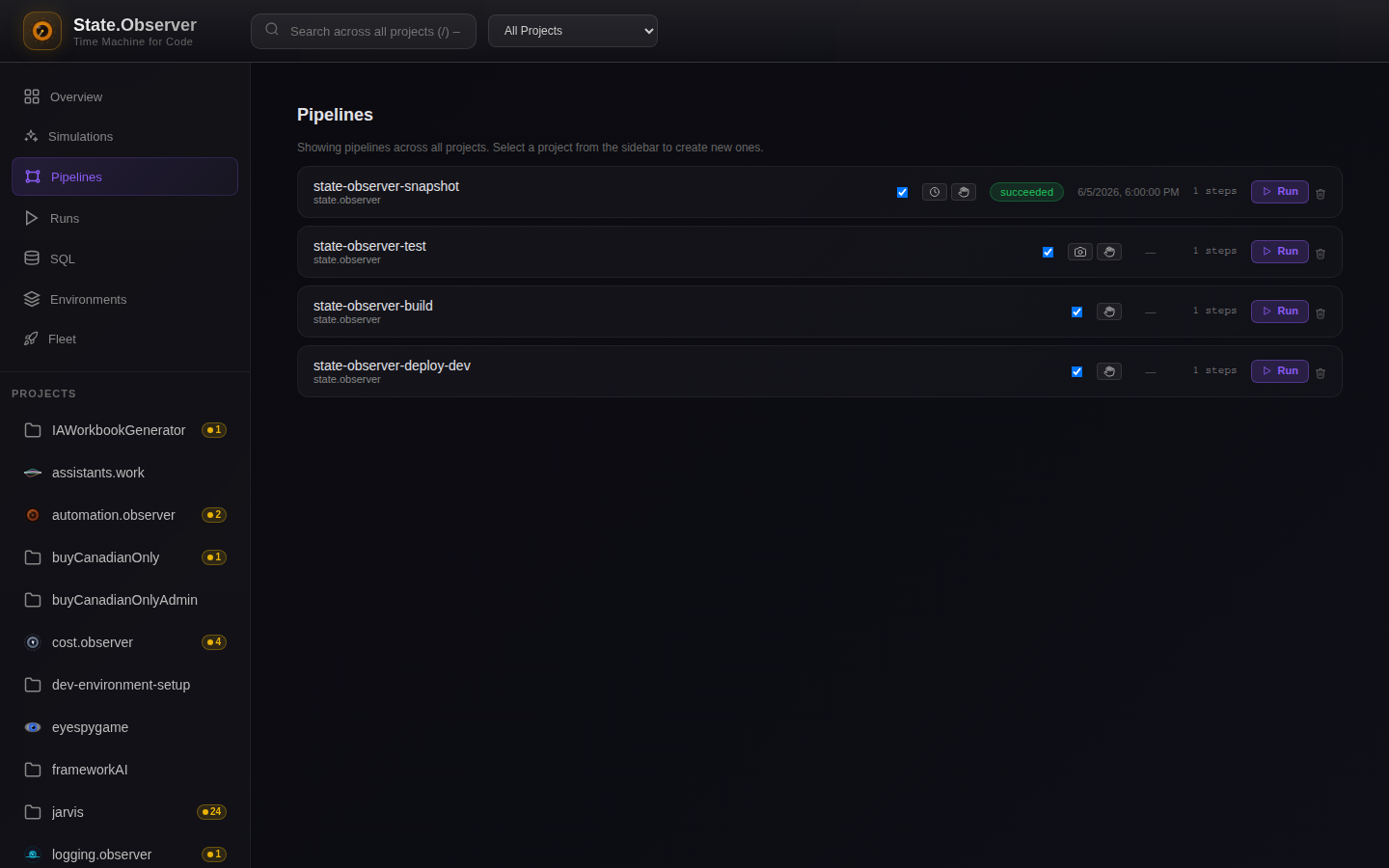The image size is (1389, 868).
Task: Navigate to Environments
Action: point(124,299)
